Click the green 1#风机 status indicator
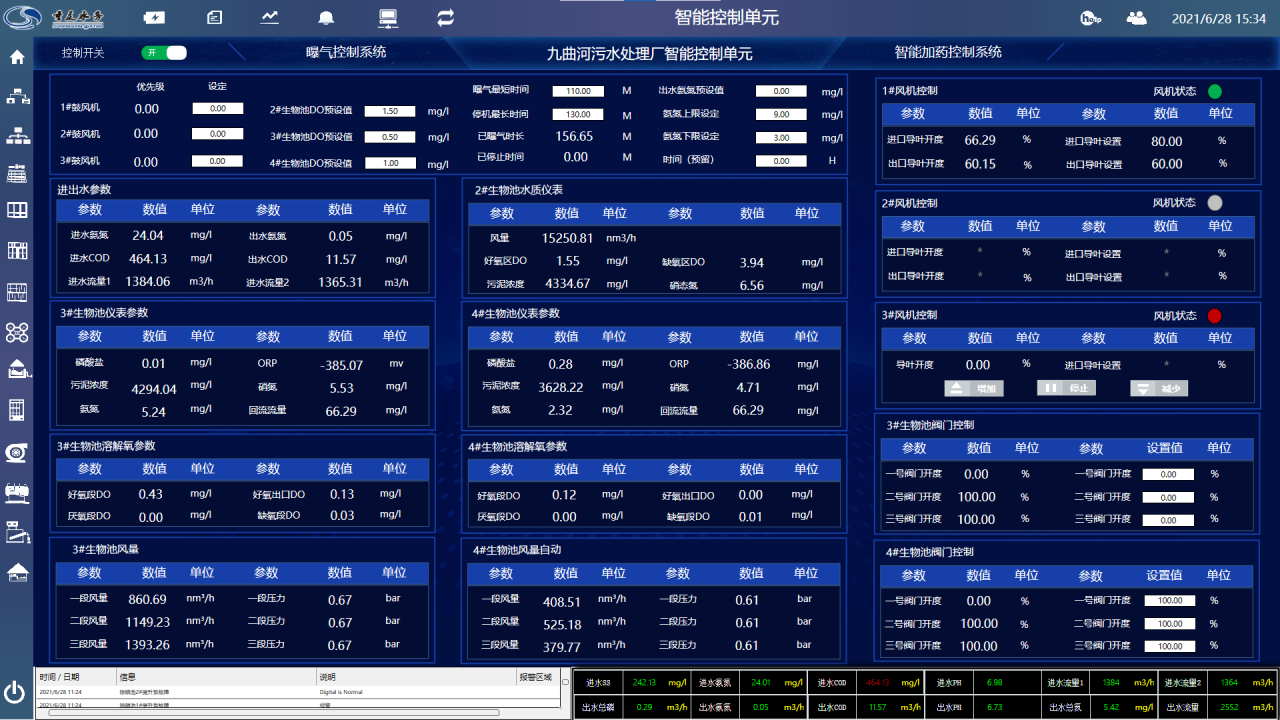The height and width of the screenshot is (720, 1280). pyautogui.click(x=1215, y=91)
